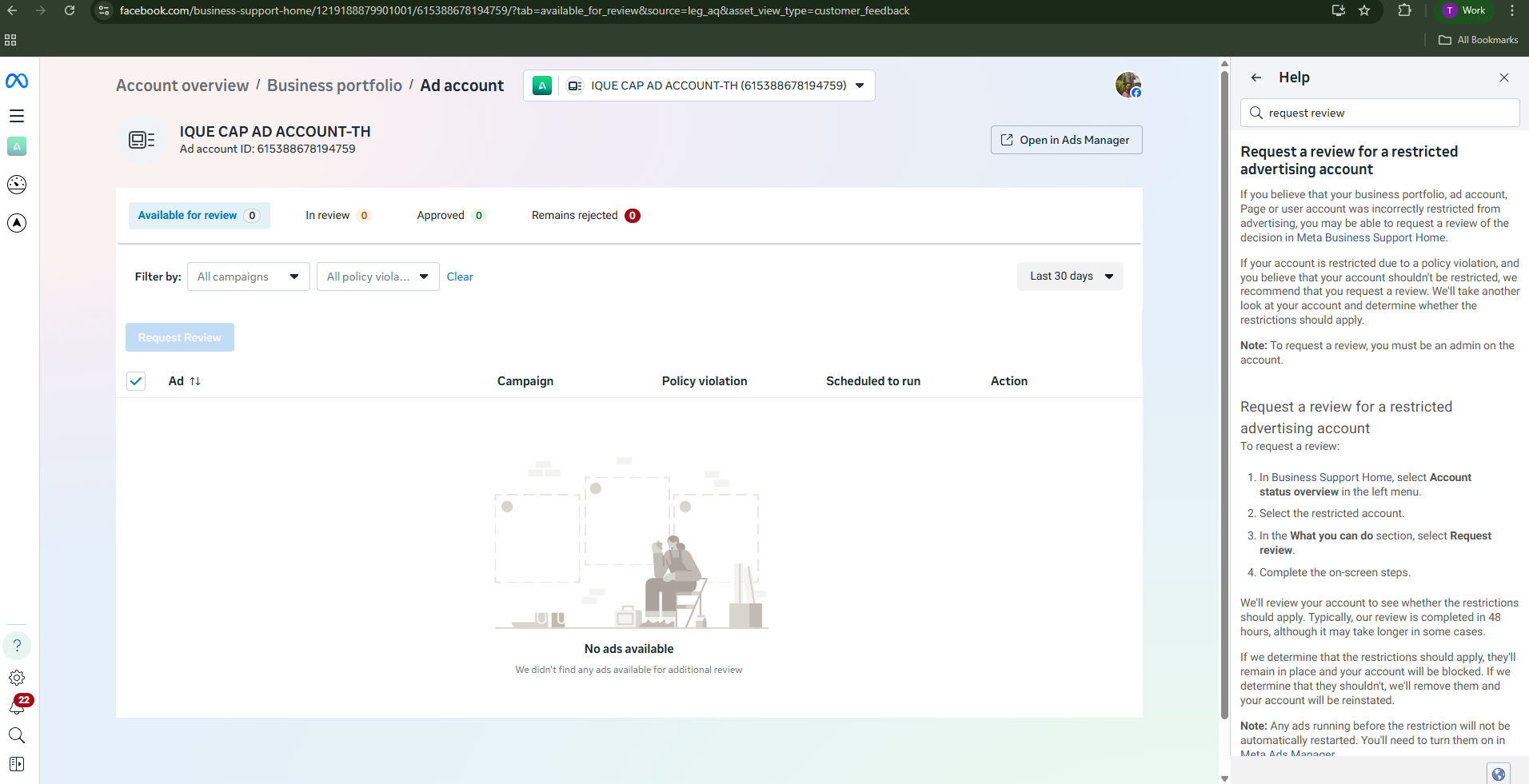Expand the All campaigns filter dropdown
The width and height of the screenshot is (1529, 784).
(248, 277)
